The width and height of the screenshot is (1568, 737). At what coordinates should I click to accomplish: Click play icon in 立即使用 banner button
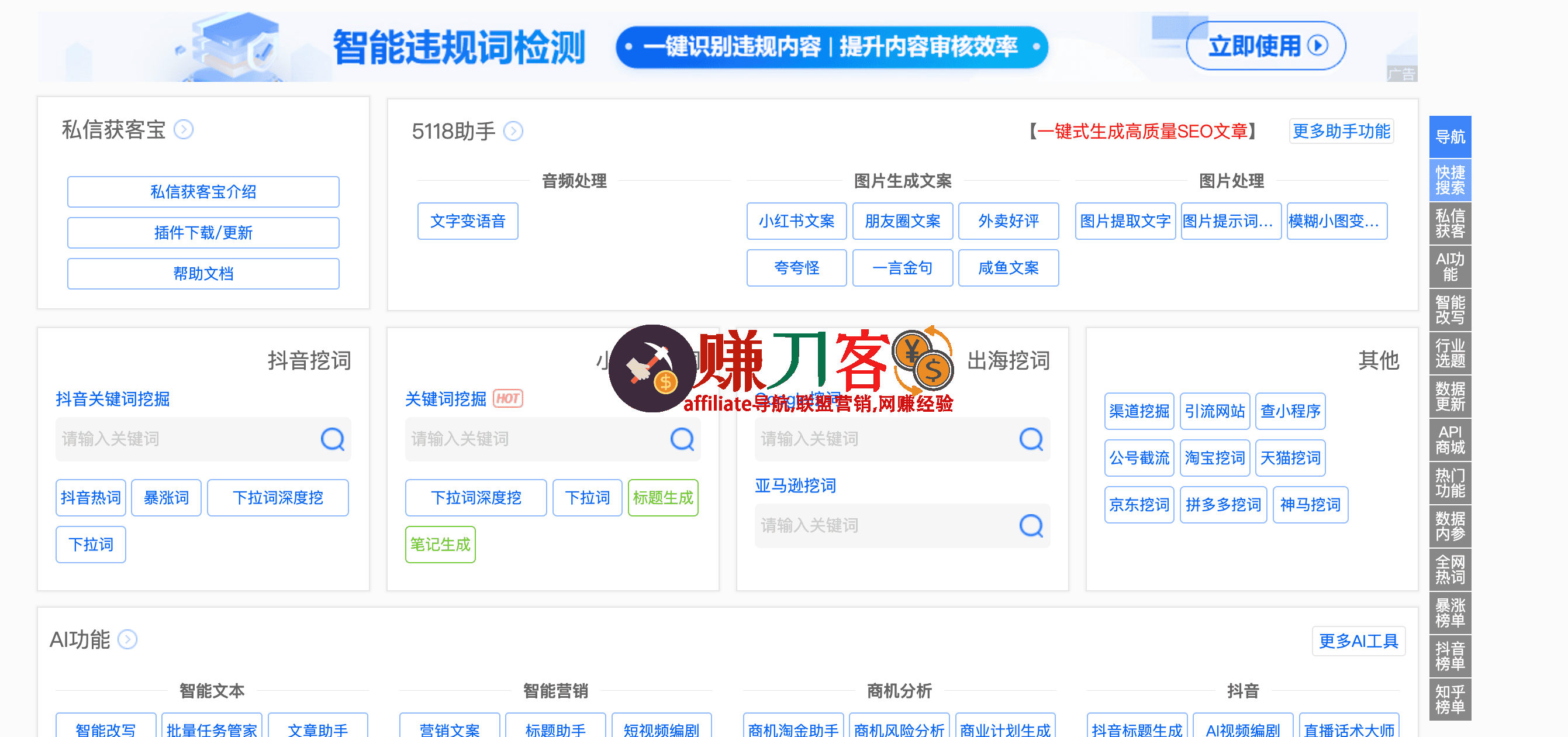tap(1318, 46)
